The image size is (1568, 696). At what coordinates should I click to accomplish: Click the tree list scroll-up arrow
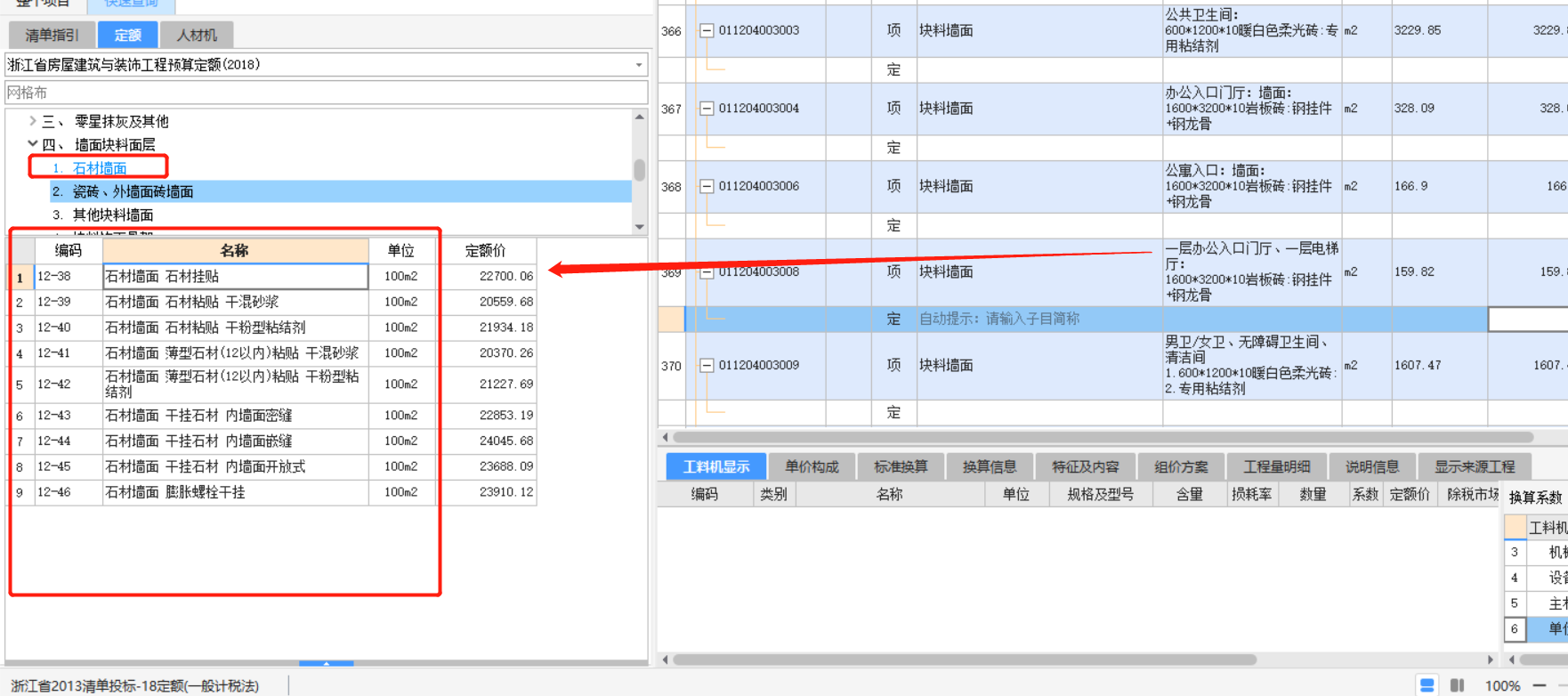coord(639,117)
